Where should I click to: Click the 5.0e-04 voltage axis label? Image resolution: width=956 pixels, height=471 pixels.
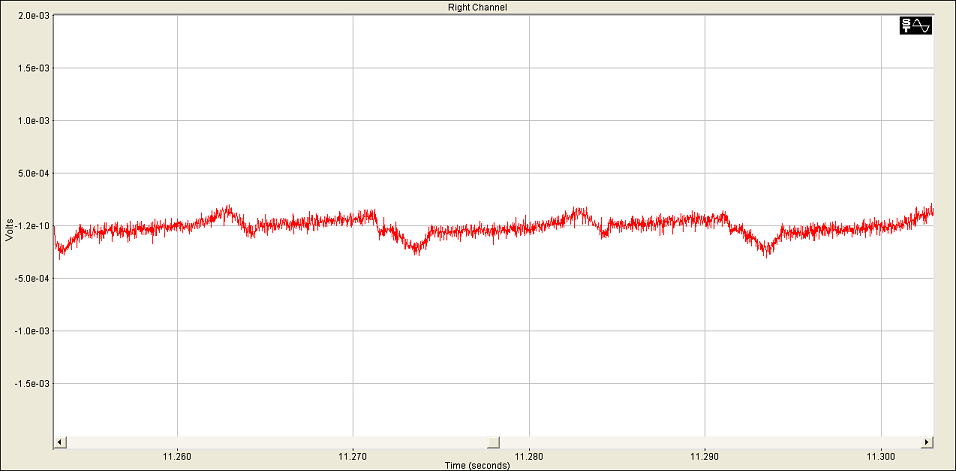[x=34, y=173]
